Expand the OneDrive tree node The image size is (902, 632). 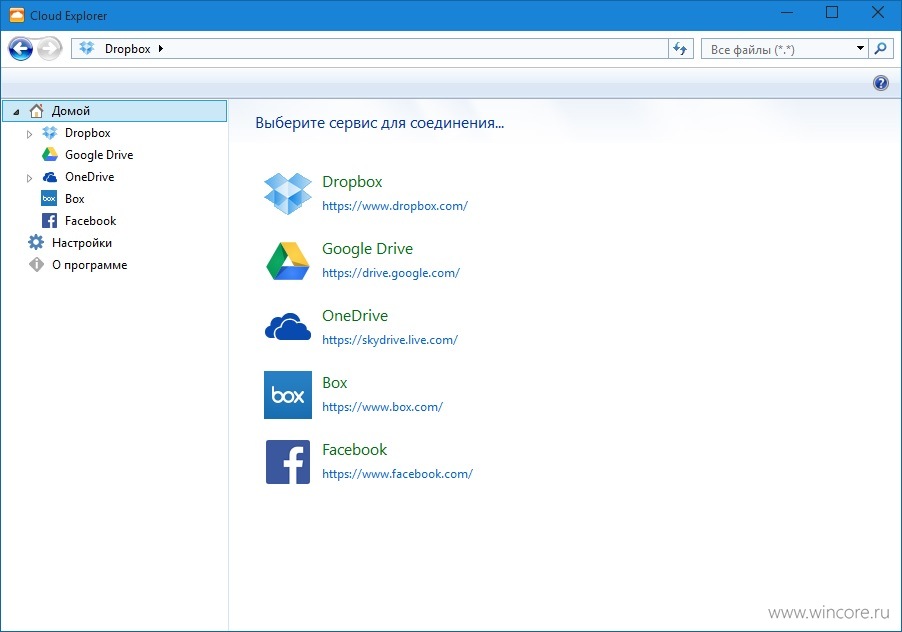[x=29, y=178]
